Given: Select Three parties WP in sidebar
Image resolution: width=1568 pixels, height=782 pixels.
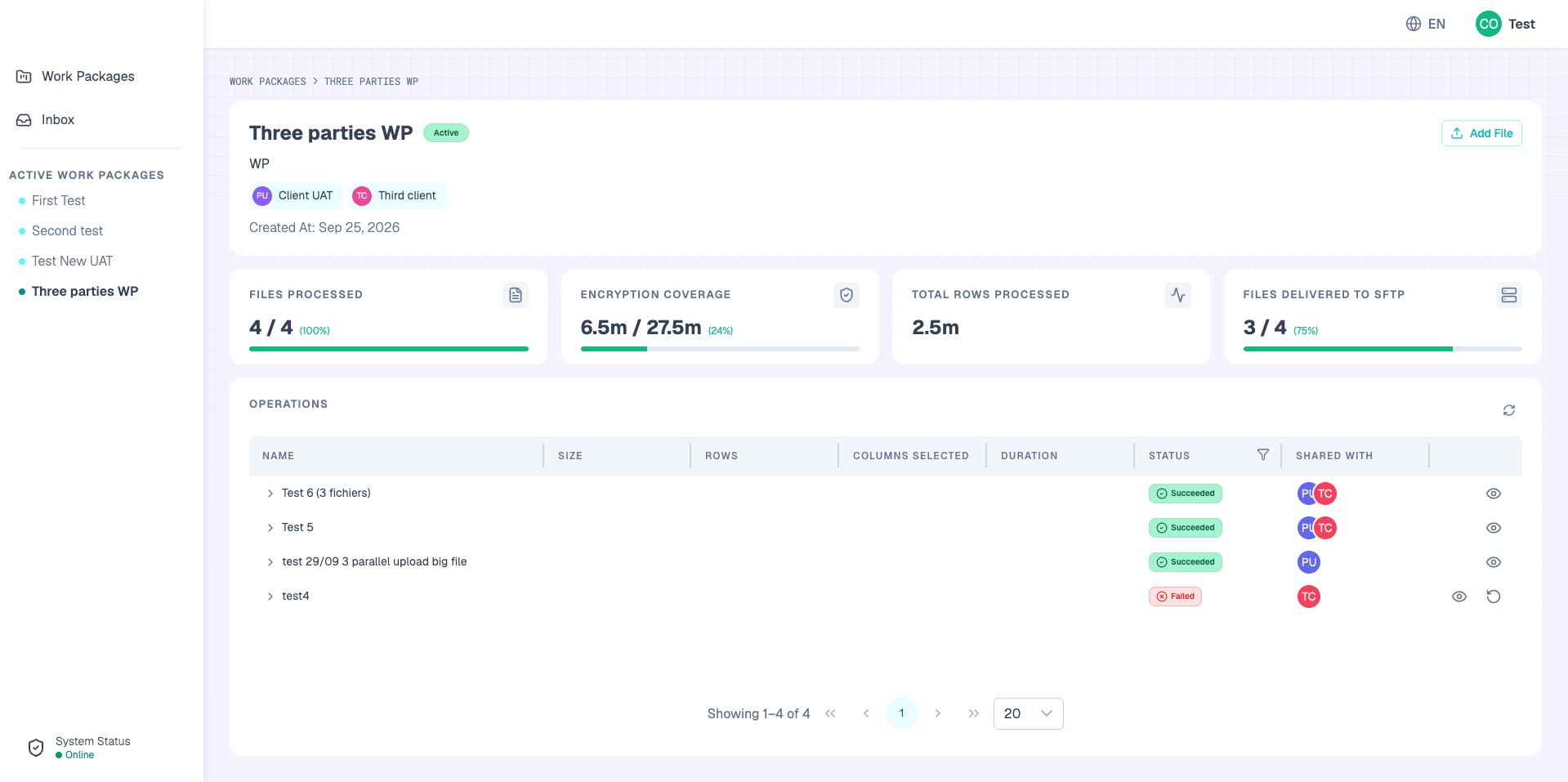Looking at the screenshot, I should click(x=85, y=291).
